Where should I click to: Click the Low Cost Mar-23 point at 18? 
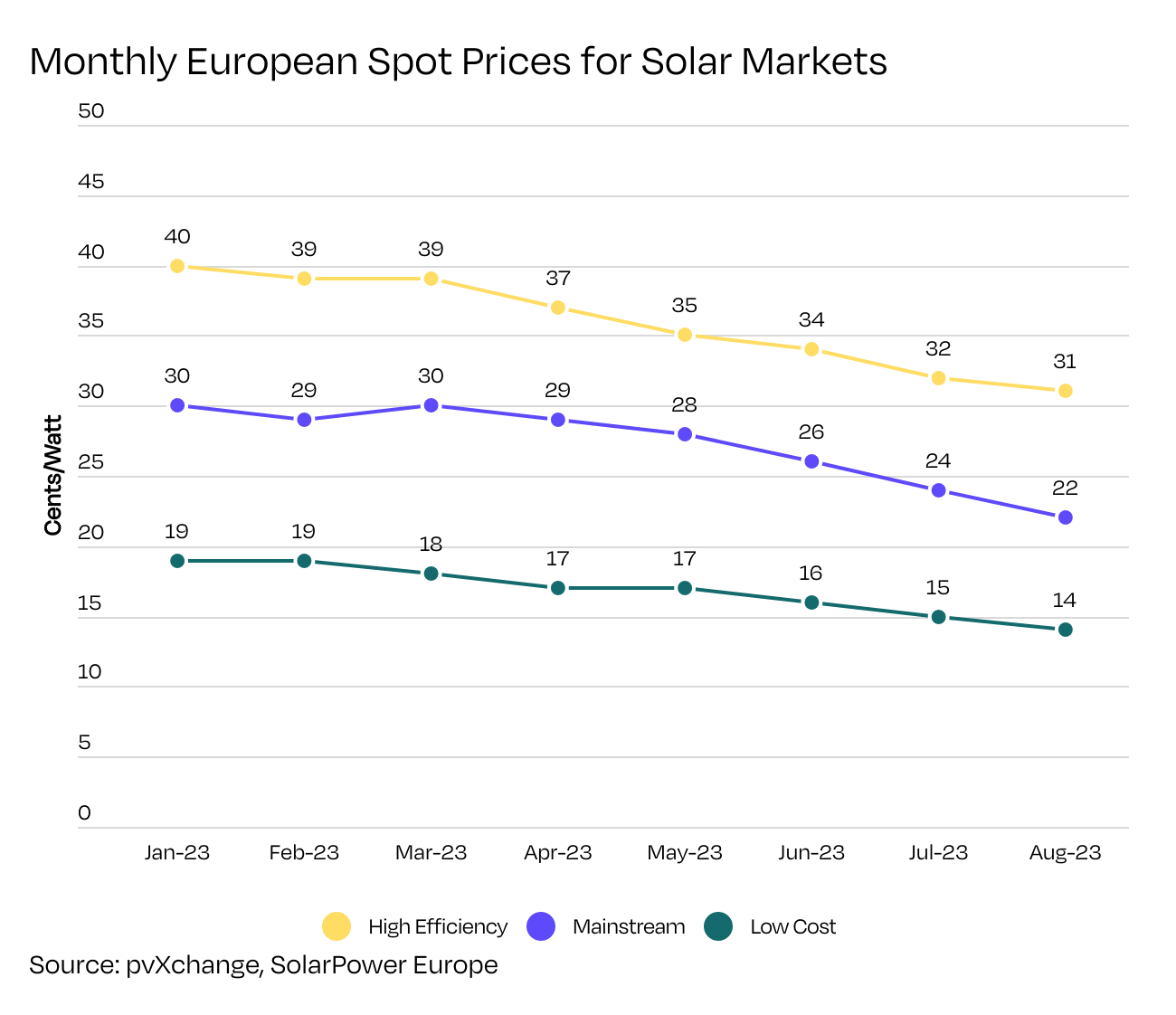click(431, 574)
